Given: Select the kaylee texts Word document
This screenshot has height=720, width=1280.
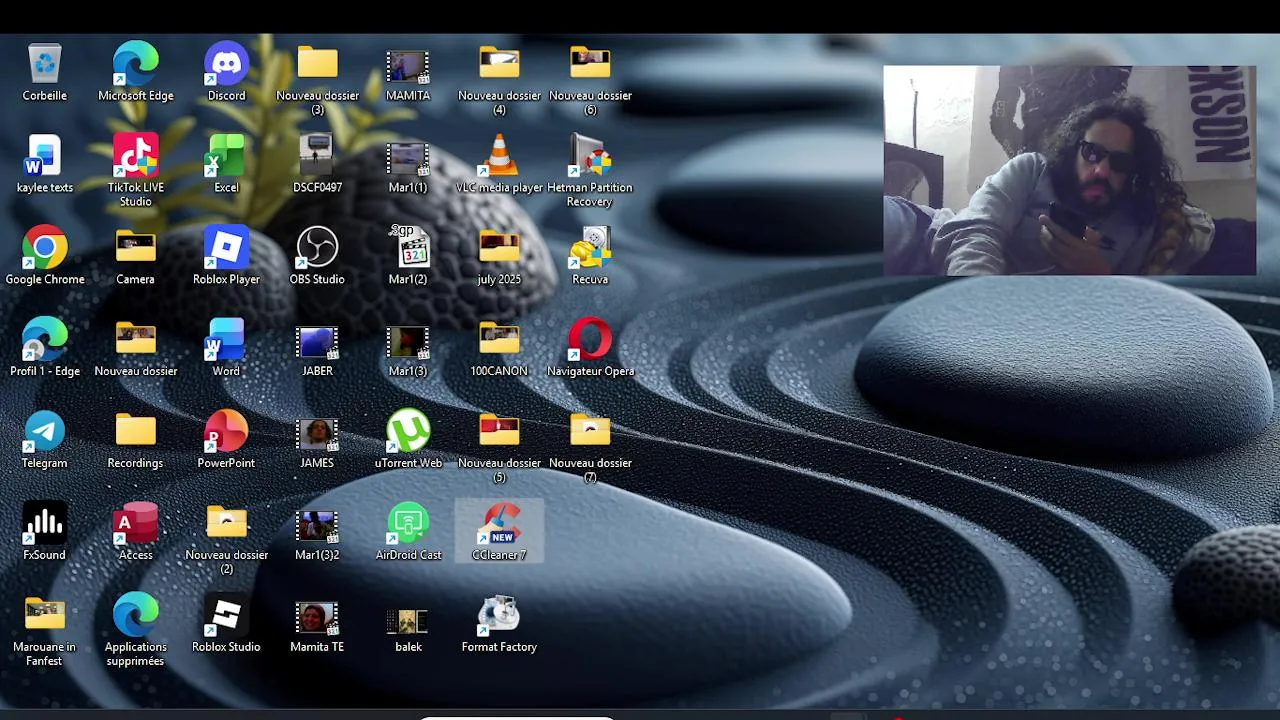Looking at the screenshot, I should pyautogui.click(x=45, y=156).
